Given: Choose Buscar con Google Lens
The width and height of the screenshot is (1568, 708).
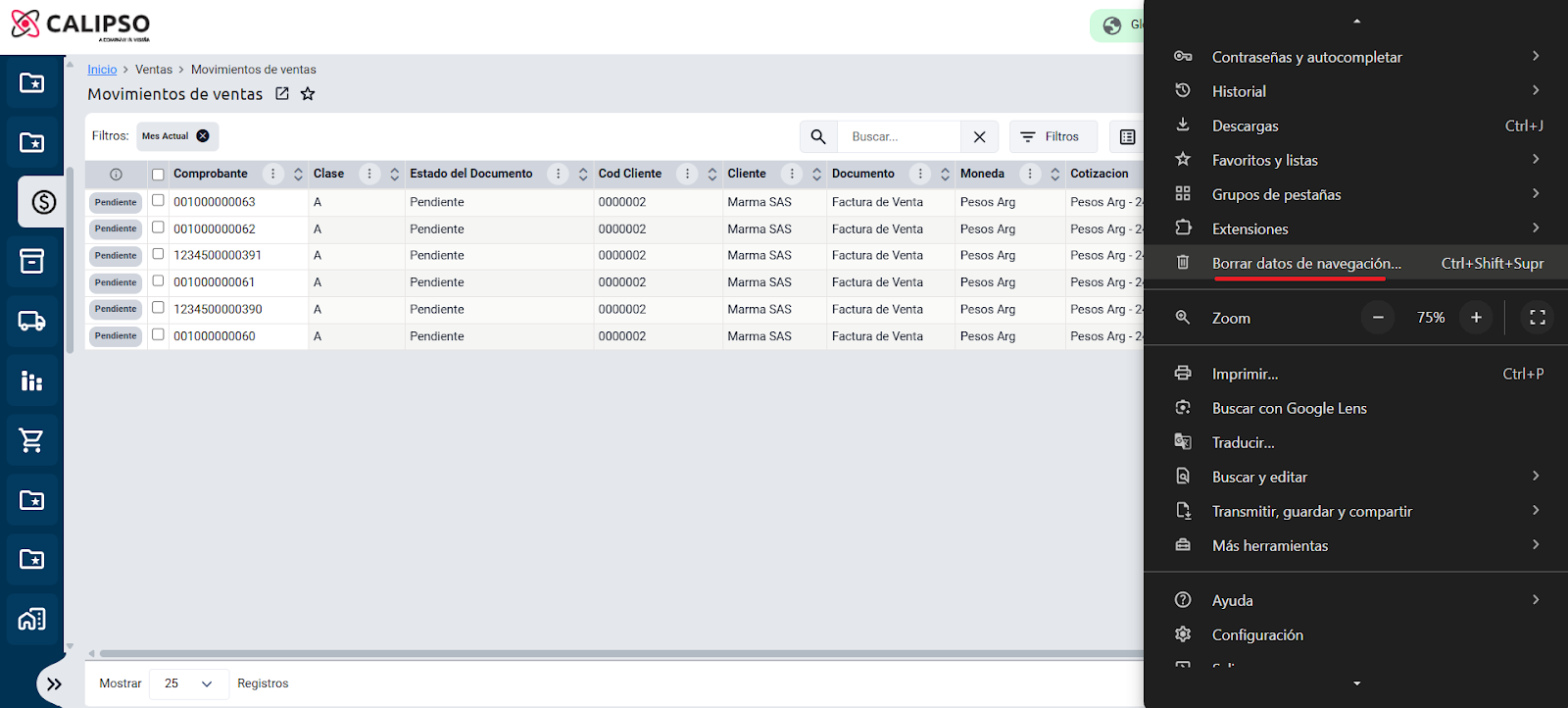Looking at the screenshot, I should 1356,408.
